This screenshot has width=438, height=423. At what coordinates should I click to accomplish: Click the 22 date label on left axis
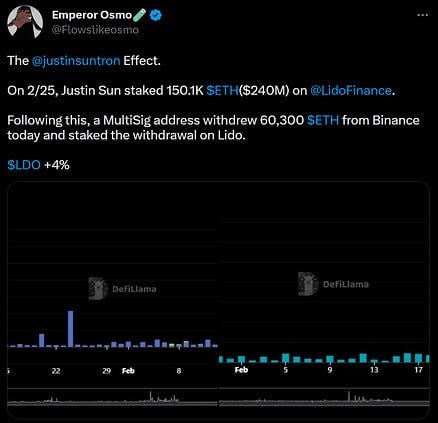click(56, 371)
